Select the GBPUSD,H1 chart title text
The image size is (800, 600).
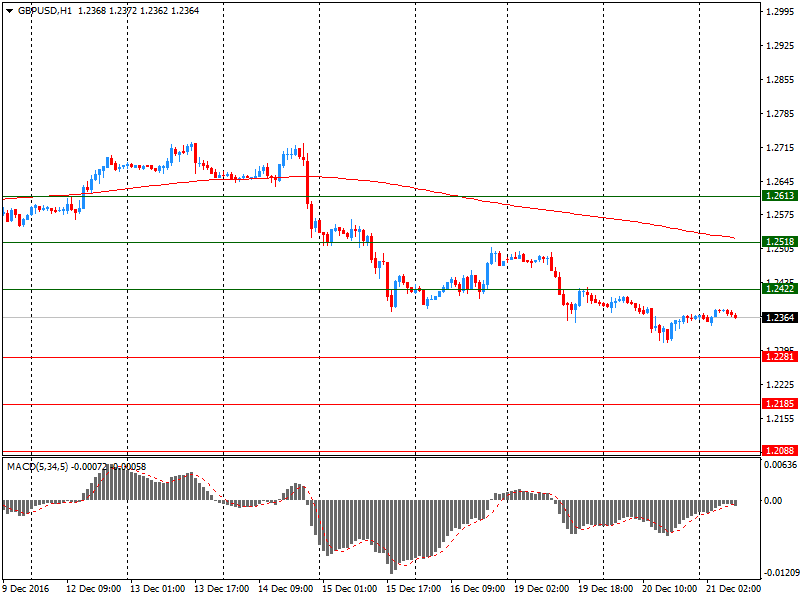pyautogui.click(x=45, y=11)
